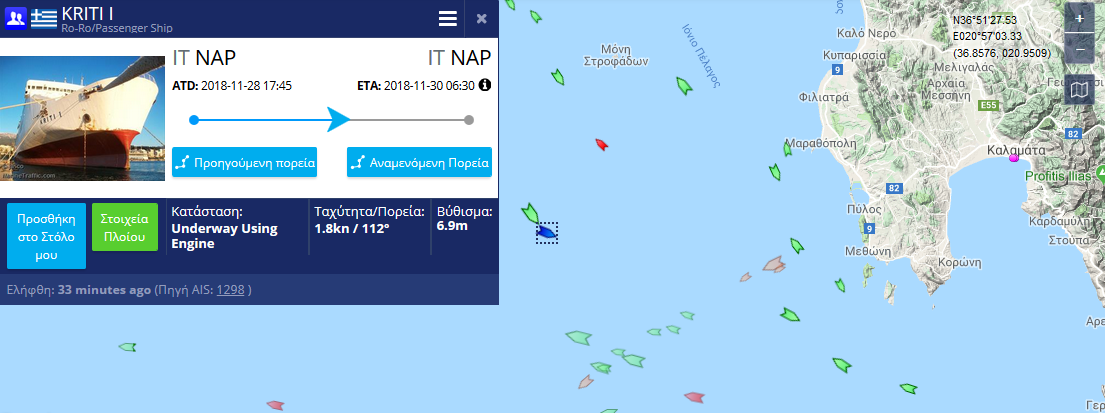1105x413 pixels.
Task: Click the Greek flag icon
Action: pos(44,17)
